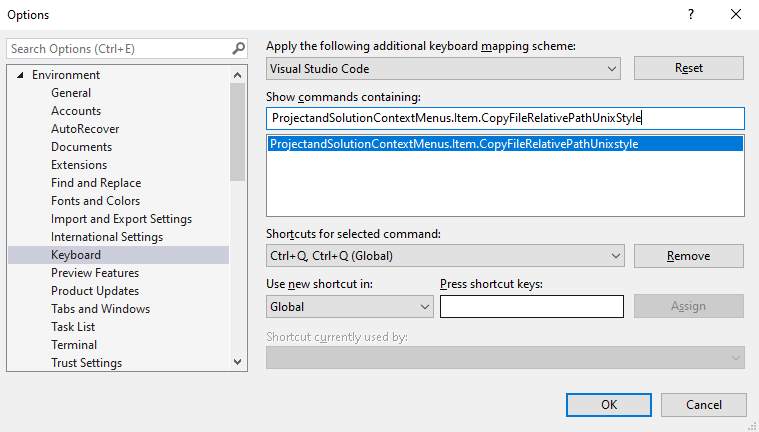Click the search magnifier icon in Search Options

[238, 48]
